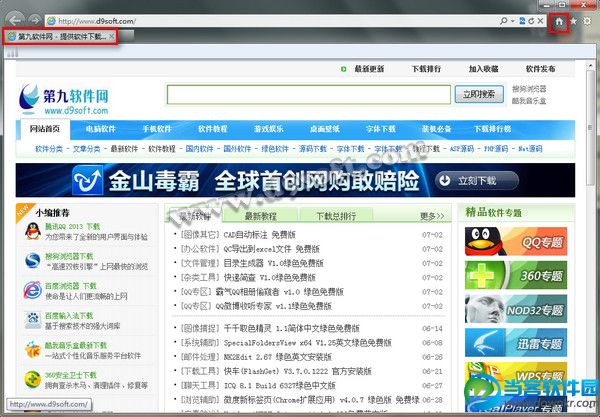Click the page vertical scrollbar thumb
Image resolution: width=600 pixels, height=417 pixels.
point(590,128)
